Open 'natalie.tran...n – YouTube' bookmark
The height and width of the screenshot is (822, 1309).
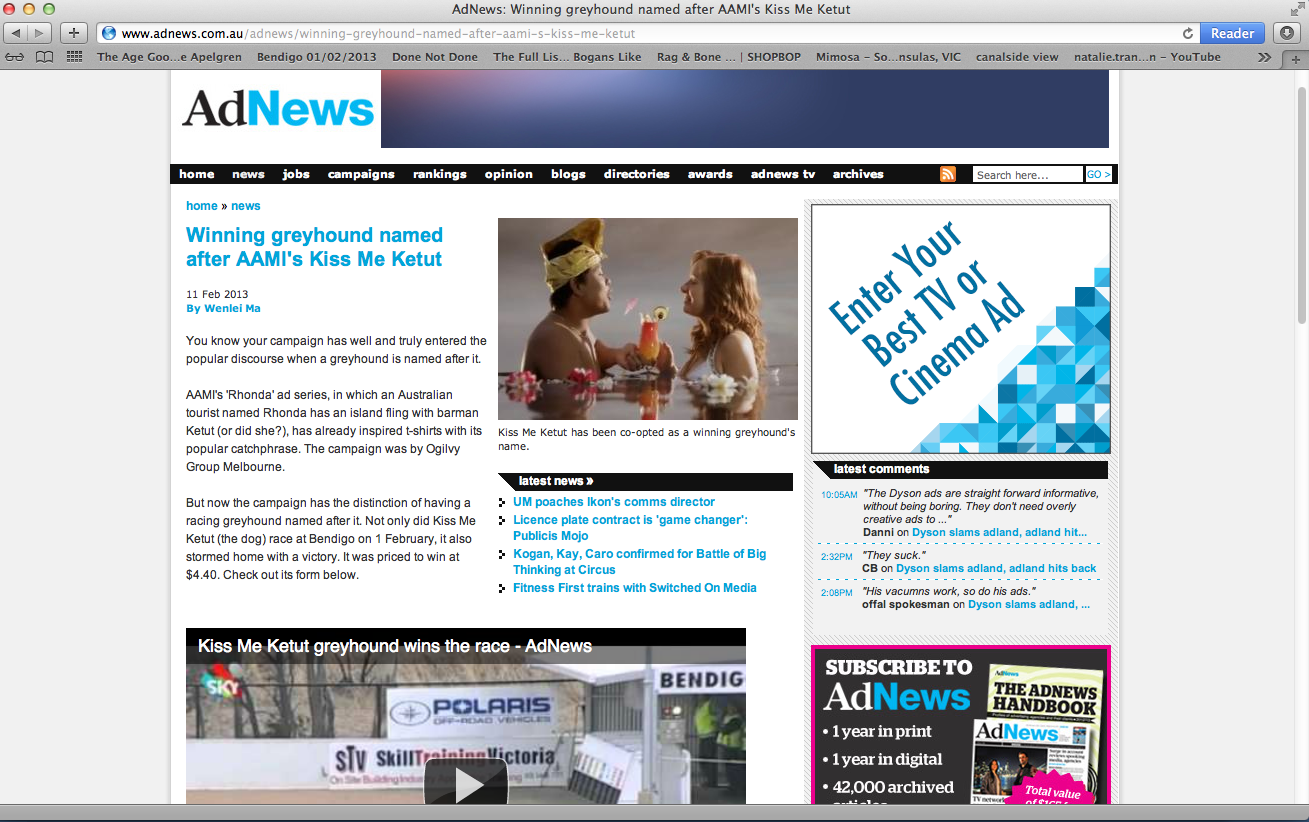click(1147, 57)
